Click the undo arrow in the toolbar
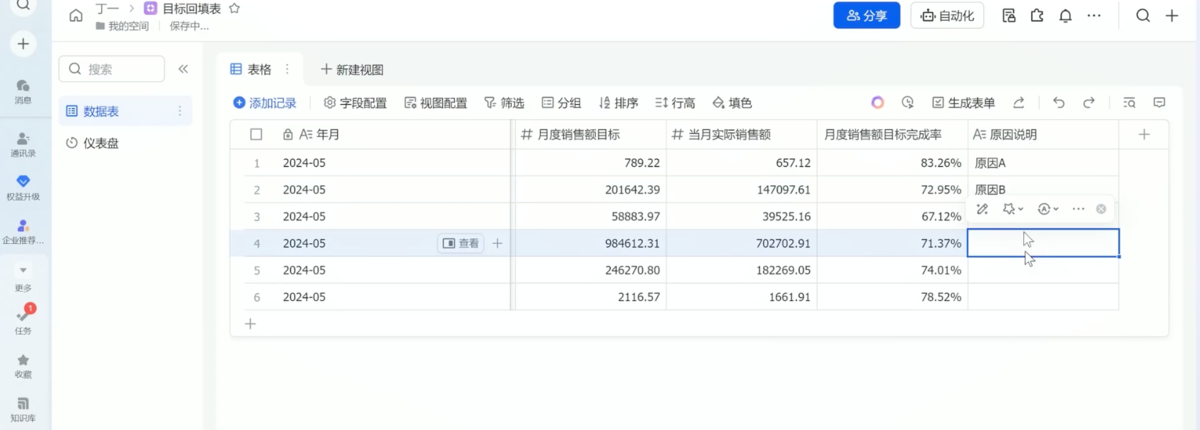The height and width of the screenshot is (430, 1200). tap(1059, 102)
